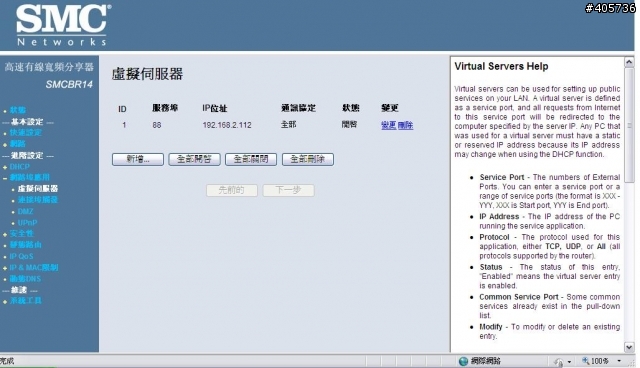Open the 網路 network settings link

[18, 144]
